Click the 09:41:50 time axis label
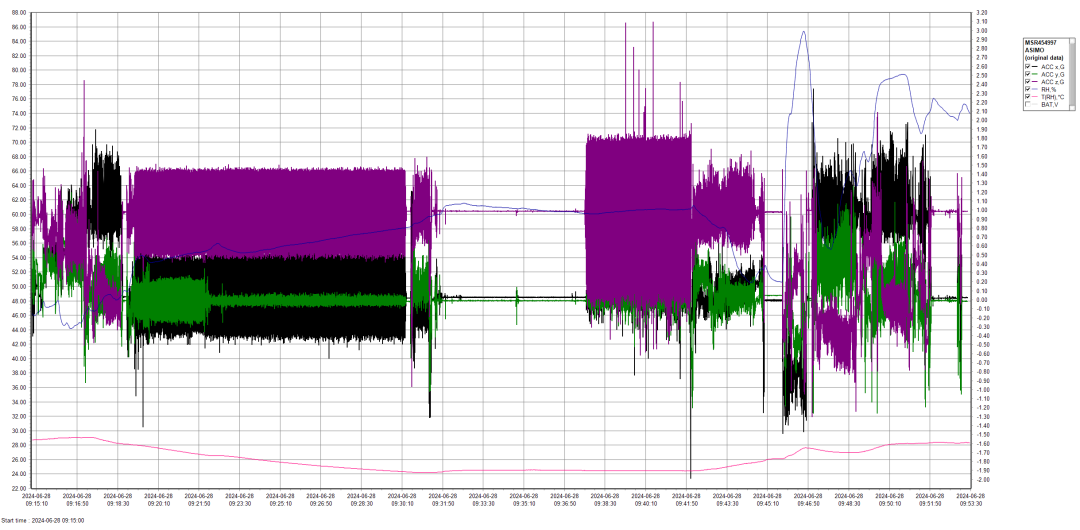This screenshot has height=530, width=1080. pyautogui.click(x=687, y=503)
